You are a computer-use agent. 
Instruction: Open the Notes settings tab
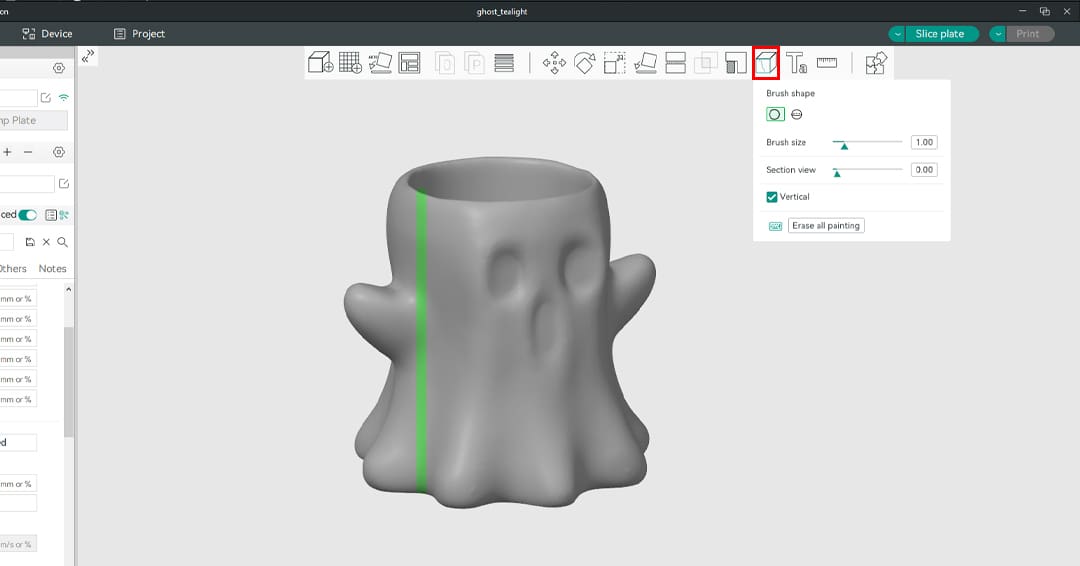[52, 268]
